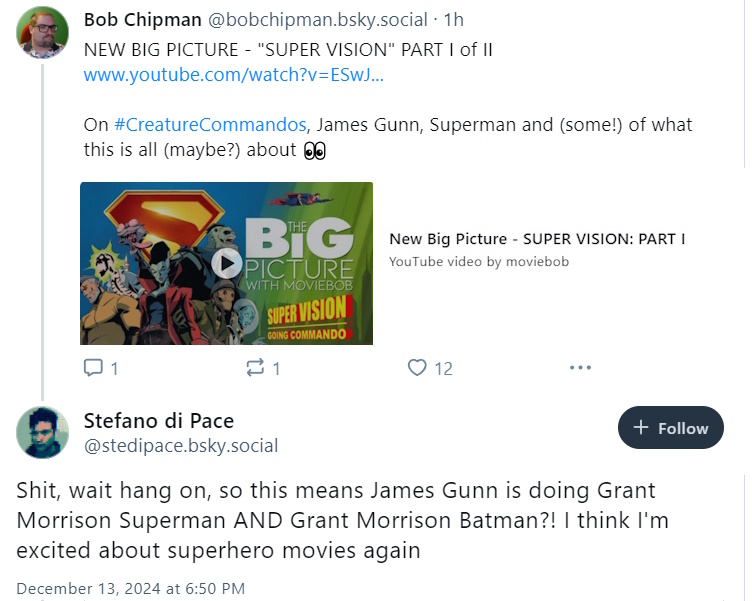Click 'YouTube video by moviebob' caption
Image resolution: width=752 pixels, height=601 pixels.
coord(479,261)
